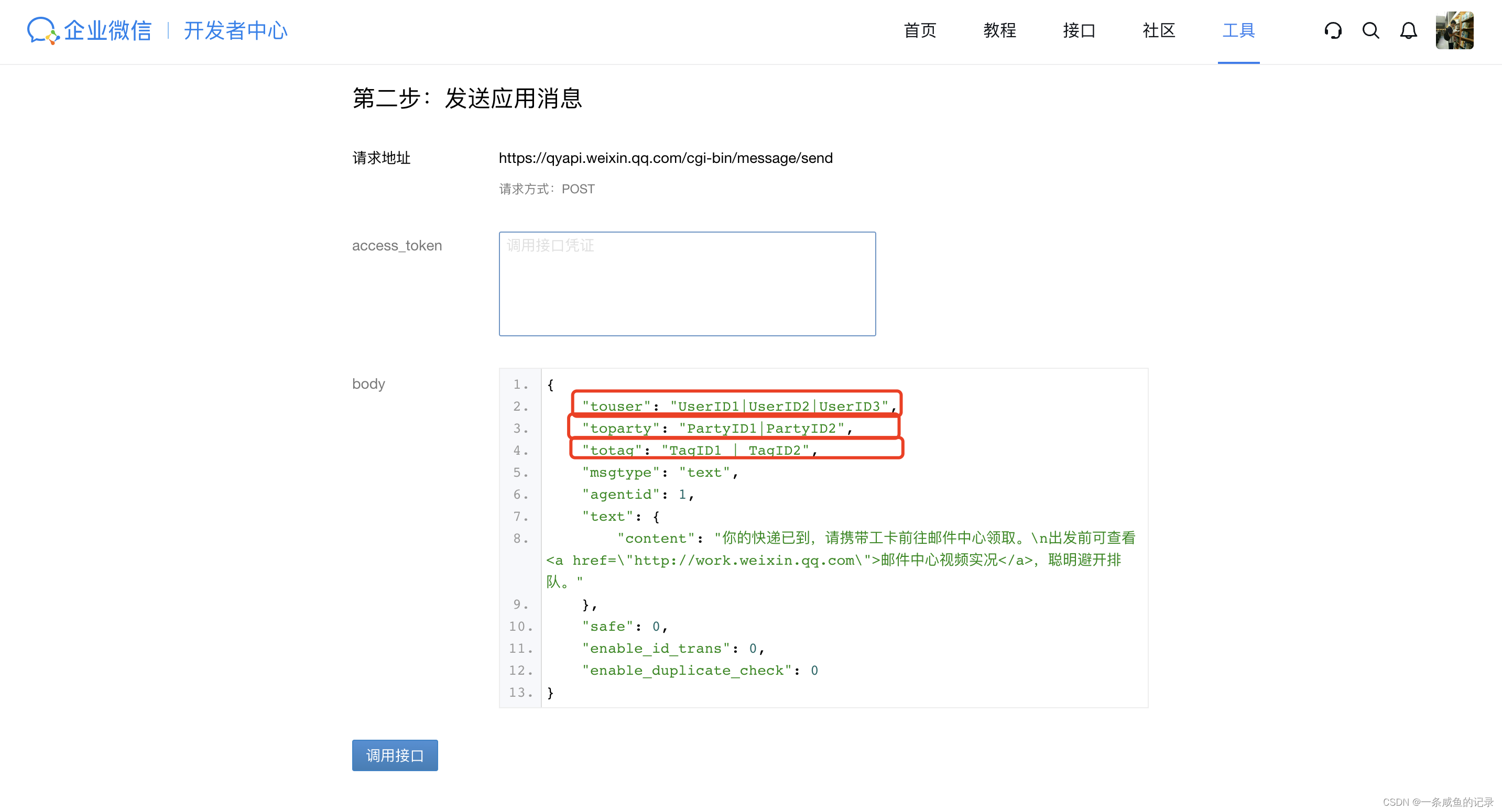Open the notifications bell icon
This screenshot has width=1502, height=812.
click(x=1409, y=30)
